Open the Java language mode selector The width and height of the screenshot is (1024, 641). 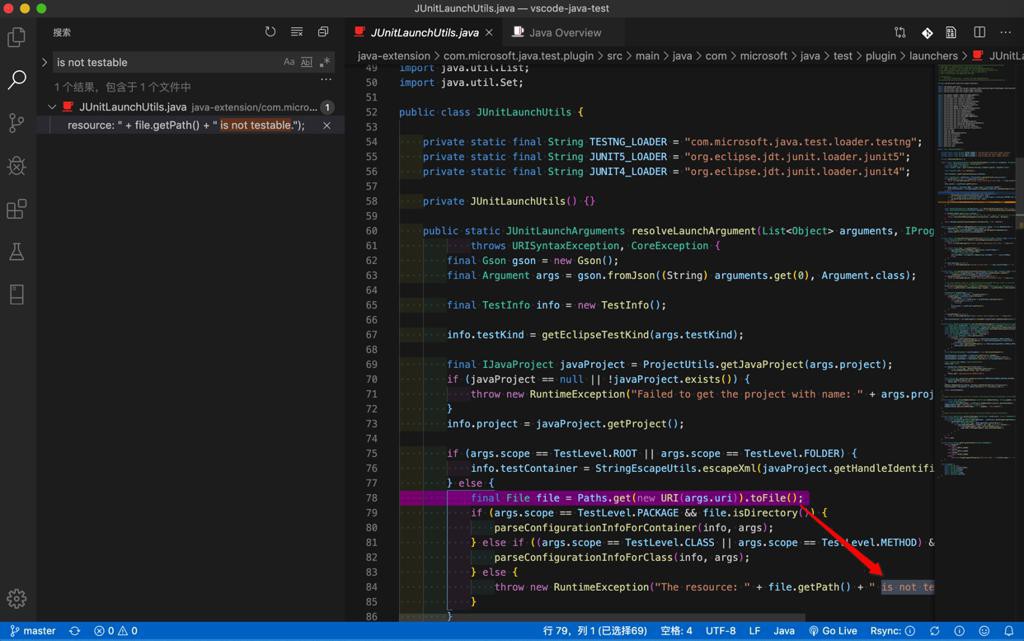pyautogui.click(x=784, y=631)
